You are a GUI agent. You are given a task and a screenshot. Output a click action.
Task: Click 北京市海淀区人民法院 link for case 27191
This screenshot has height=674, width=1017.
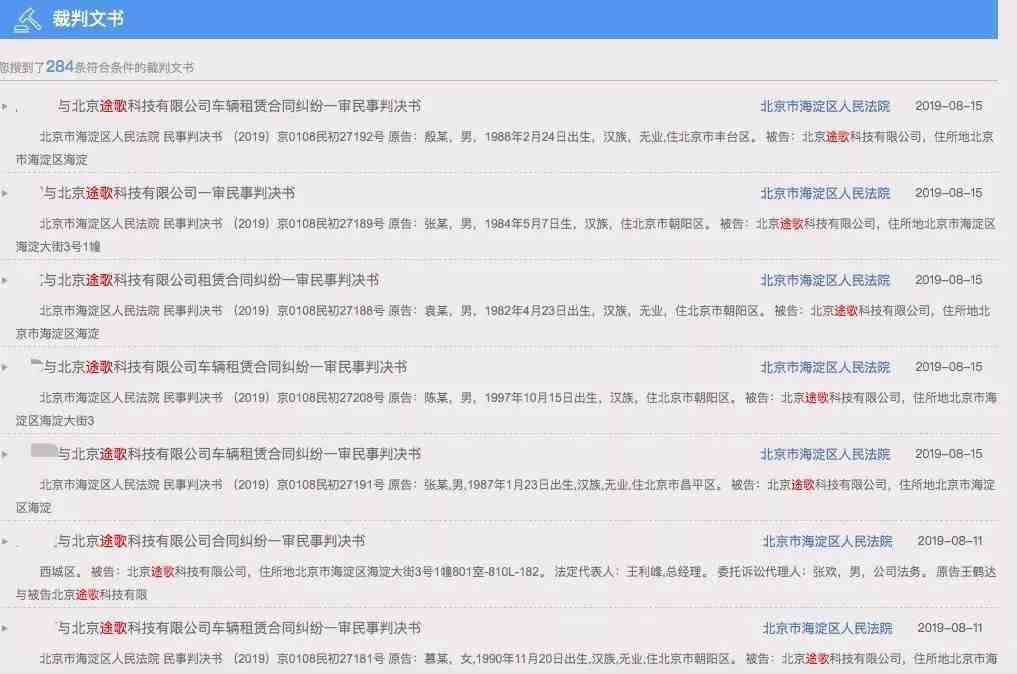825,453
